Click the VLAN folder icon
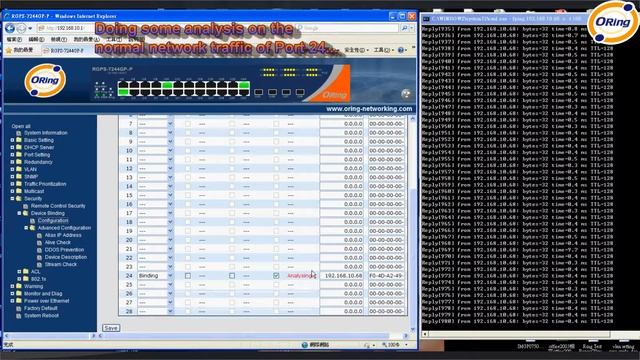Viewport: 640px width, 360px height. (18, 169)
